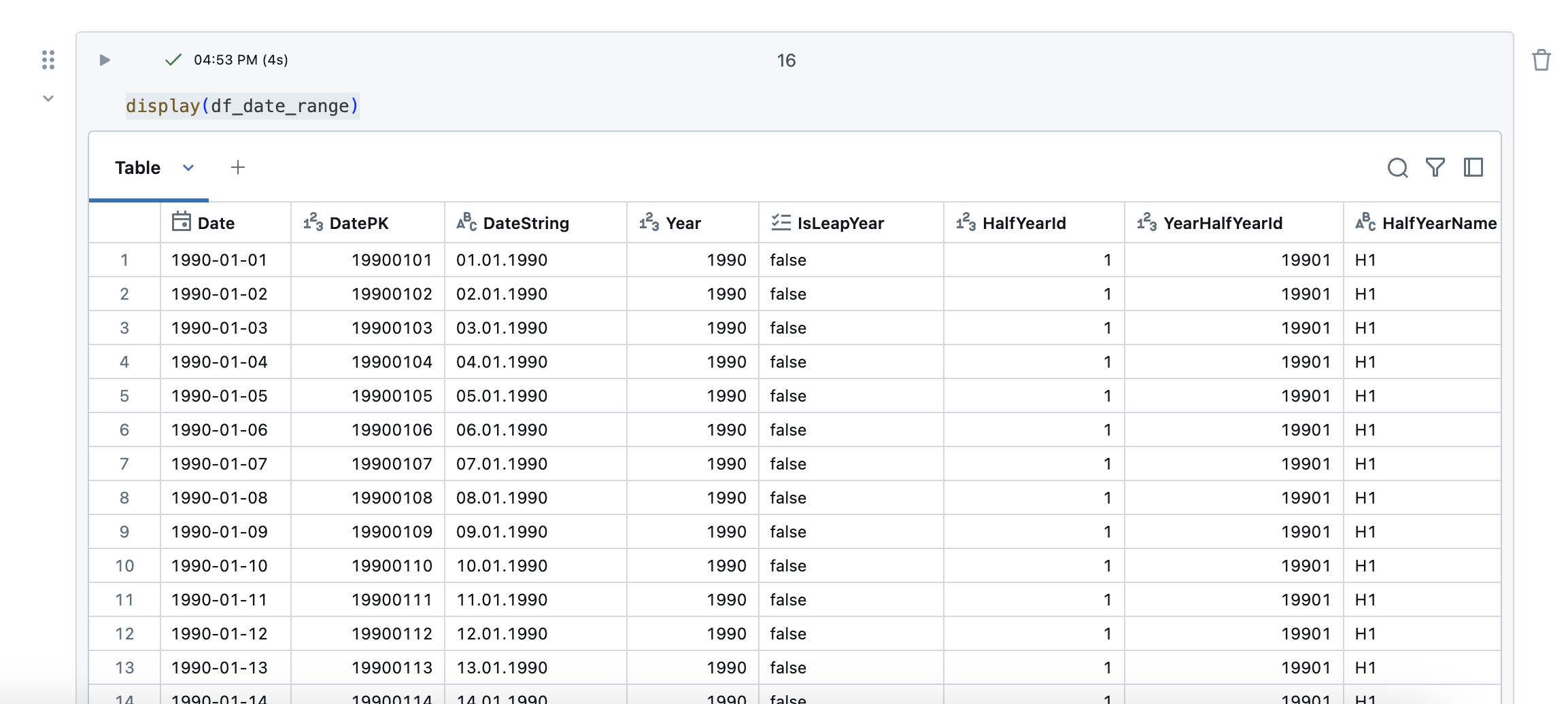Click the Date column calendar icon

pos(182,222)
